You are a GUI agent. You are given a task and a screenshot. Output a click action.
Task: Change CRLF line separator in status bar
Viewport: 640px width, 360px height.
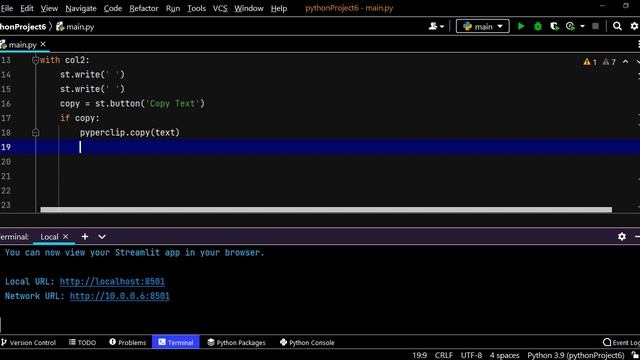click(x=444, y=356)
